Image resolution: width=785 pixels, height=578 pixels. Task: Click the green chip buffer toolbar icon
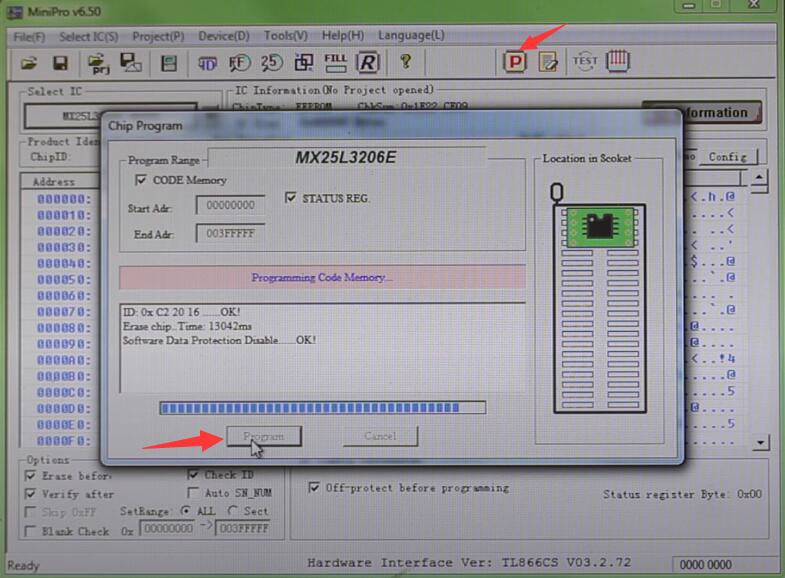coord(169,63)
